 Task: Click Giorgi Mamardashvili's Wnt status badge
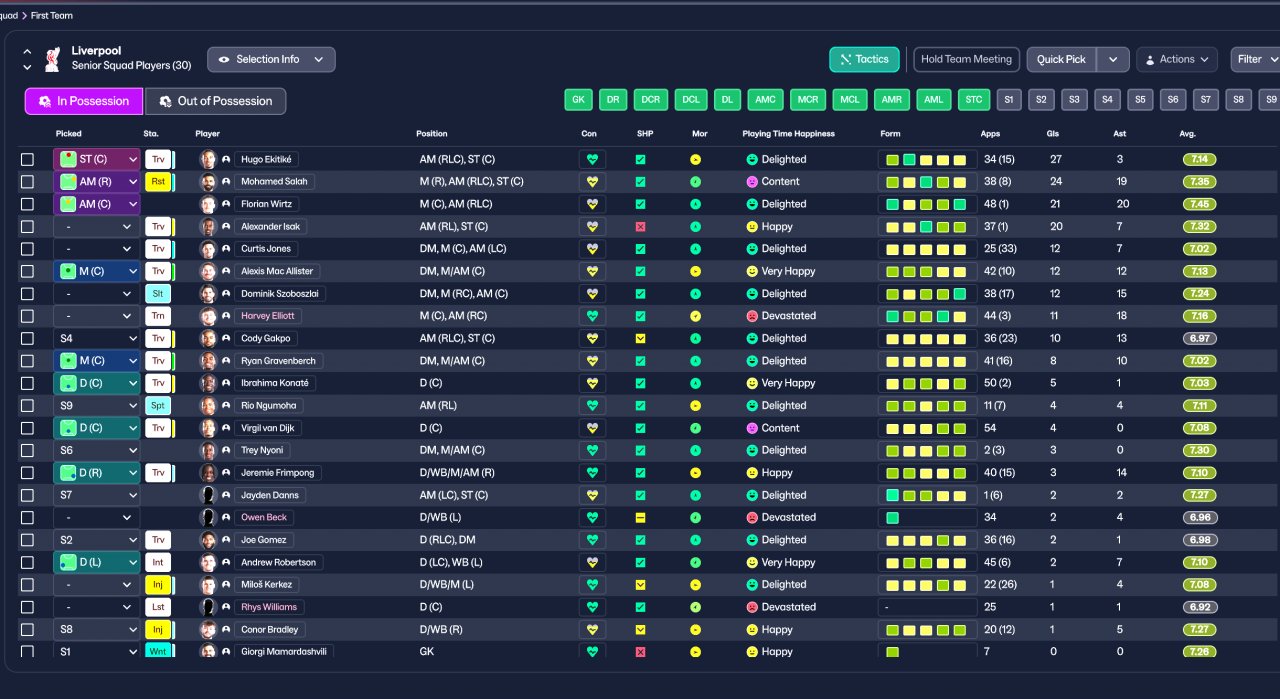click(x=158, y=651)
